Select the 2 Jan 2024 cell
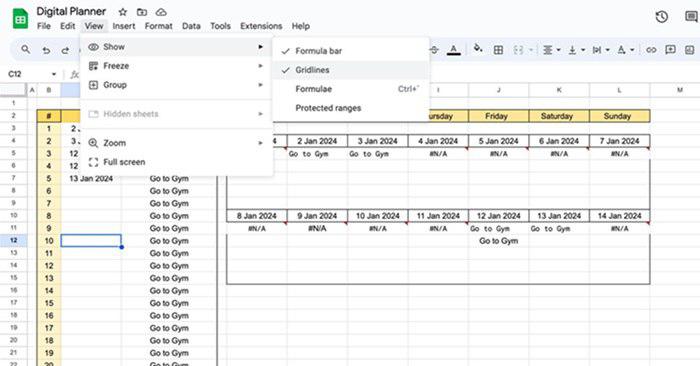700x366 pixels. pos(317,141)
